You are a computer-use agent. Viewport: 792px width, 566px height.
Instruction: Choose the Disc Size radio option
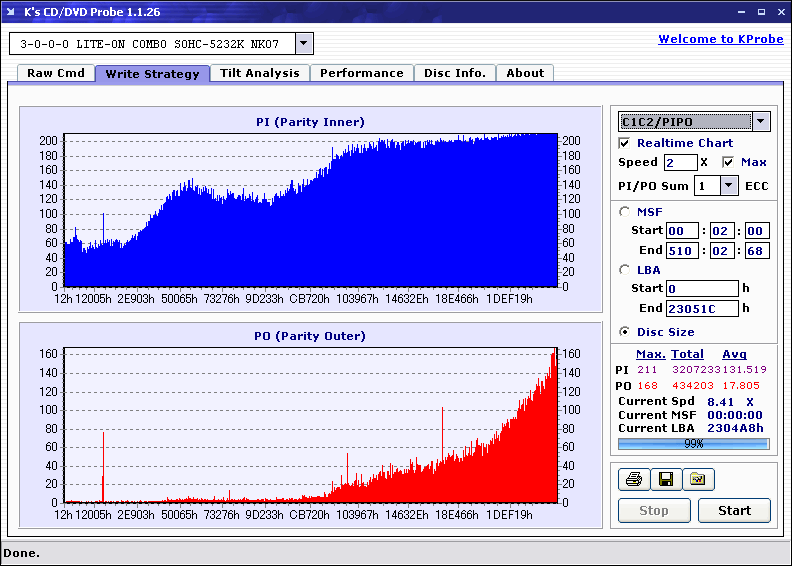point(624,332)
